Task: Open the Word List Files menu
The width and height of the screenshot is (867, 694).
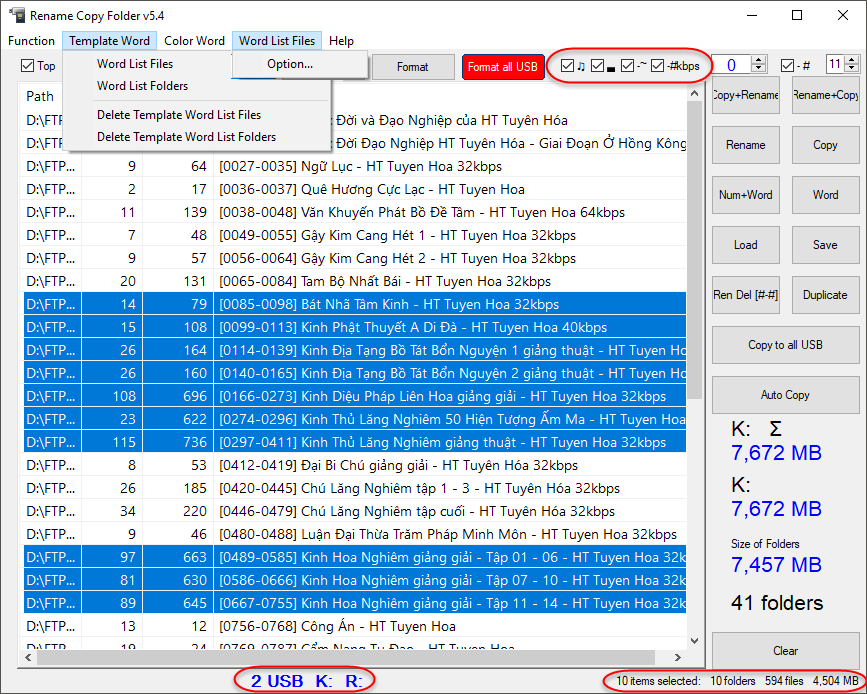Action: 276,41
